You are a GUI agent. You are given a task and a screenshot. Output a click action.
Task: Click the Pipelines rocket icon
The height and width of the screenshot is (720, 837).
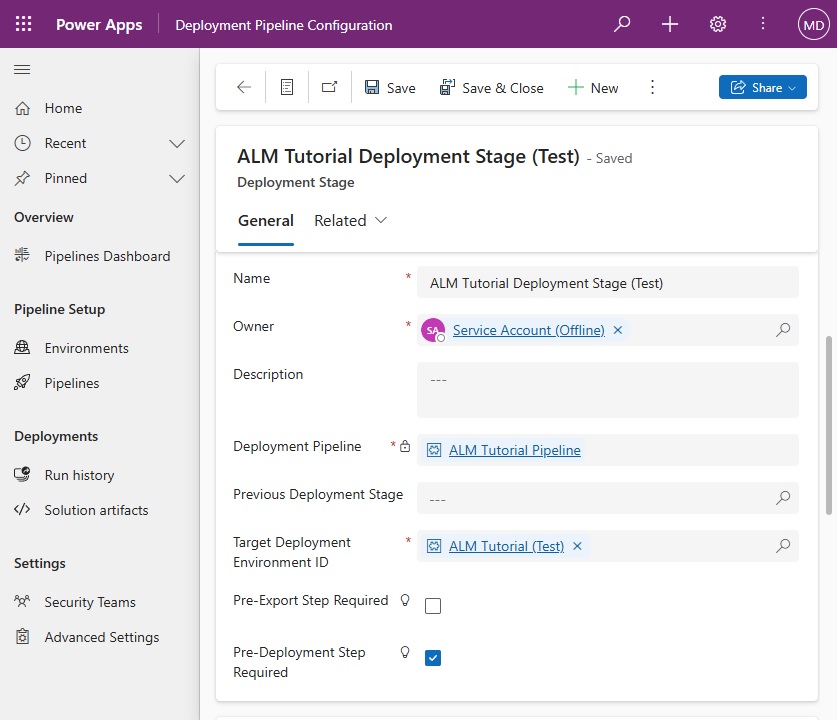point(22,382)
